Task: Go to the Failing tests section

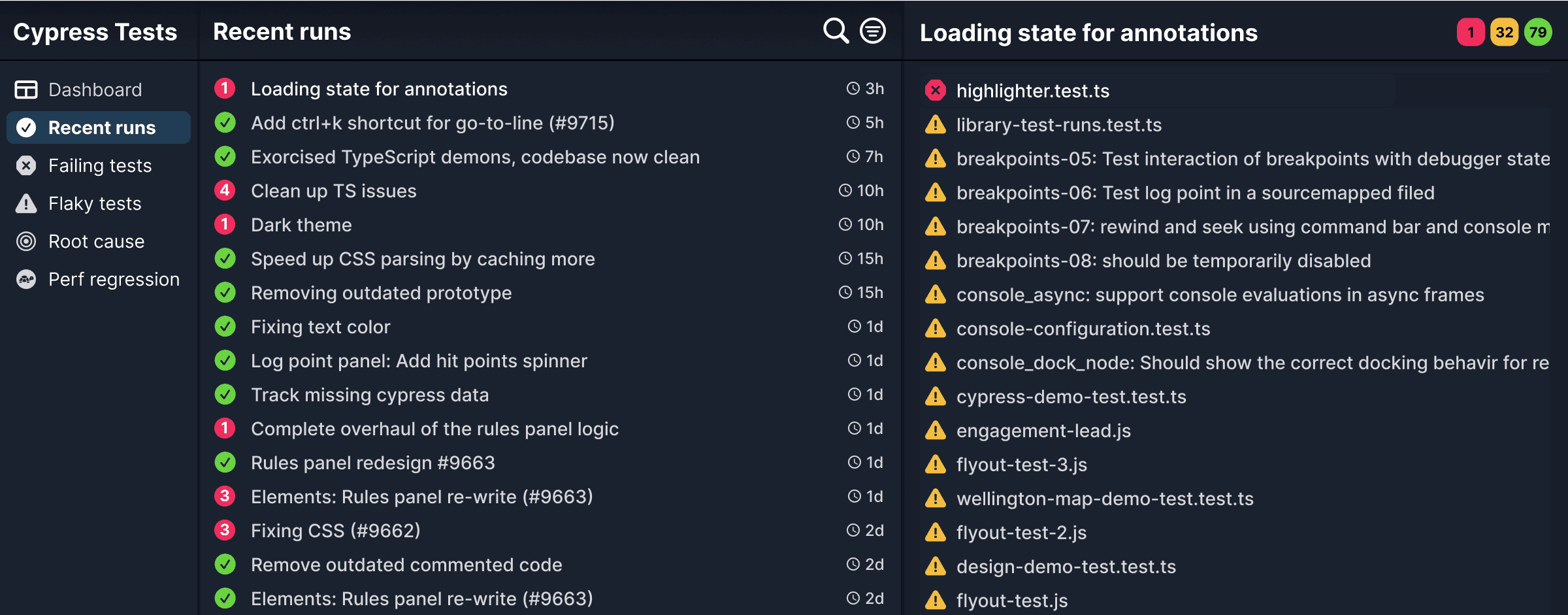Action: (x=99, y=165)
